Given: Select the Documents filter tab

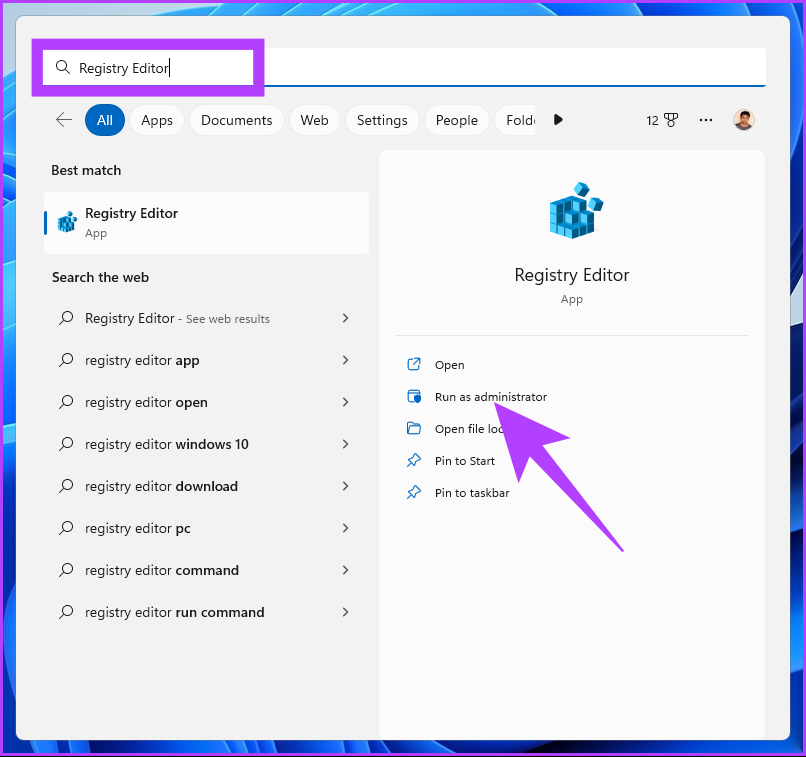Looking at the screenshot, I should [x=236, y=120].
